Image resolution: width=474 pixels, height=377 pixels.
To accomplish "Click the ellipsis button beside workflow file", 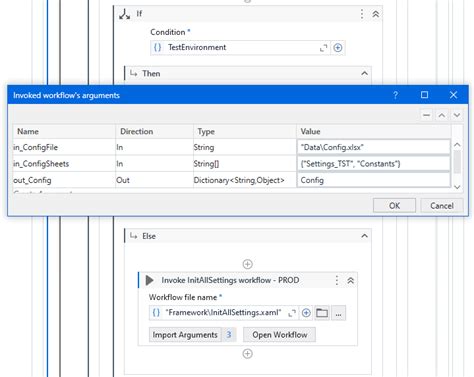I will tap(338, 313).
